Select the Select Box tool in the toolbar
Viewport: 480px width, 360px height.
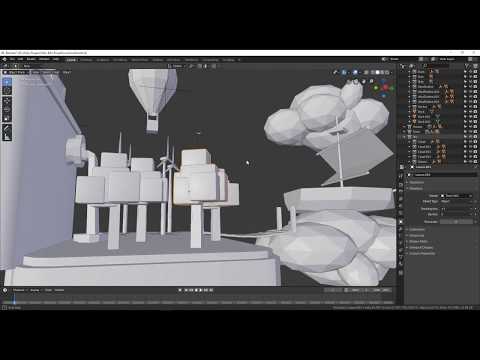(x=7, y=82)
